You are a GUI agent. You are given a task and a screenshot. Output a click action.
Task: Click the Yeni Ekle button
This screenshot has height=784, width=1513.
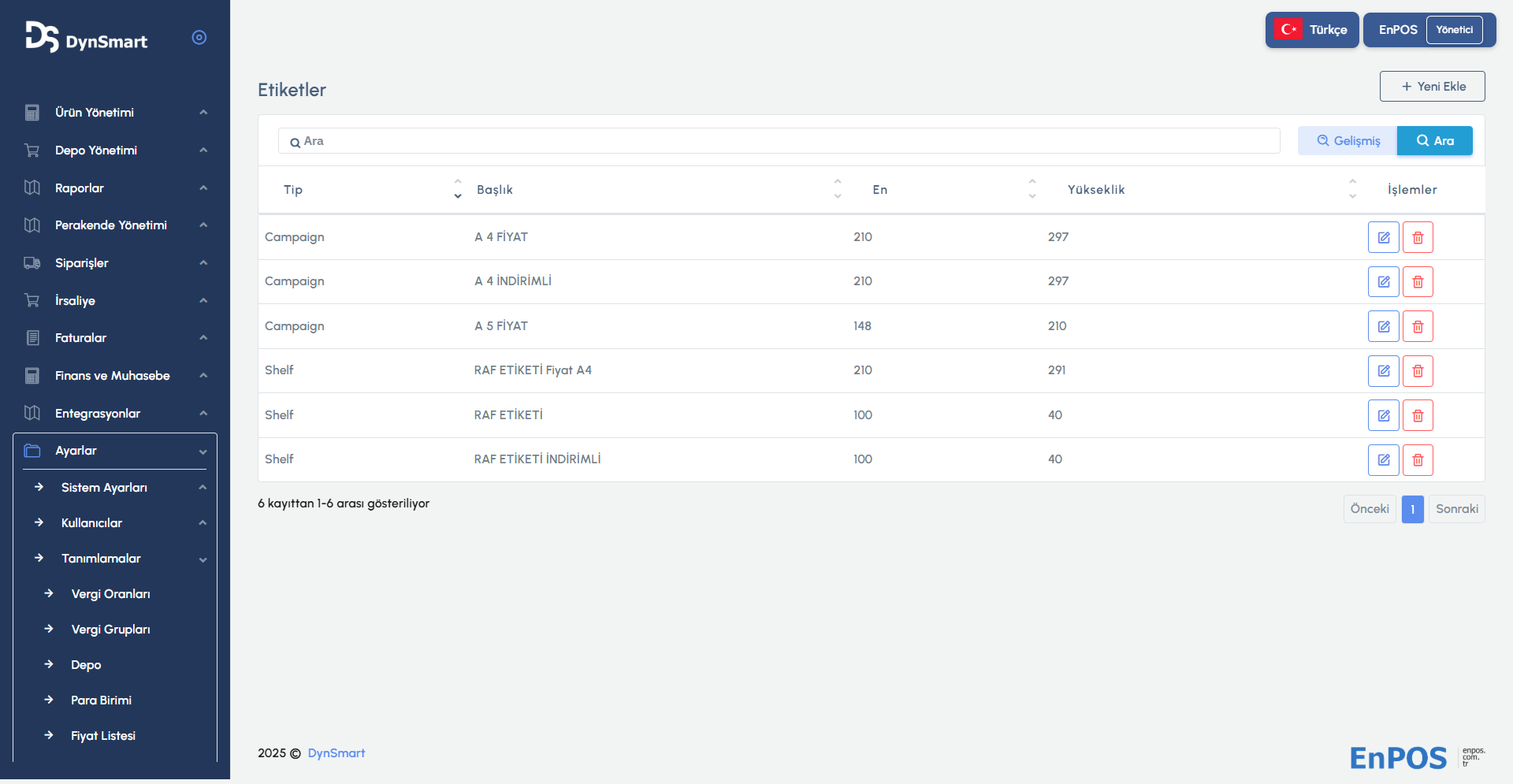point(1432,87)
